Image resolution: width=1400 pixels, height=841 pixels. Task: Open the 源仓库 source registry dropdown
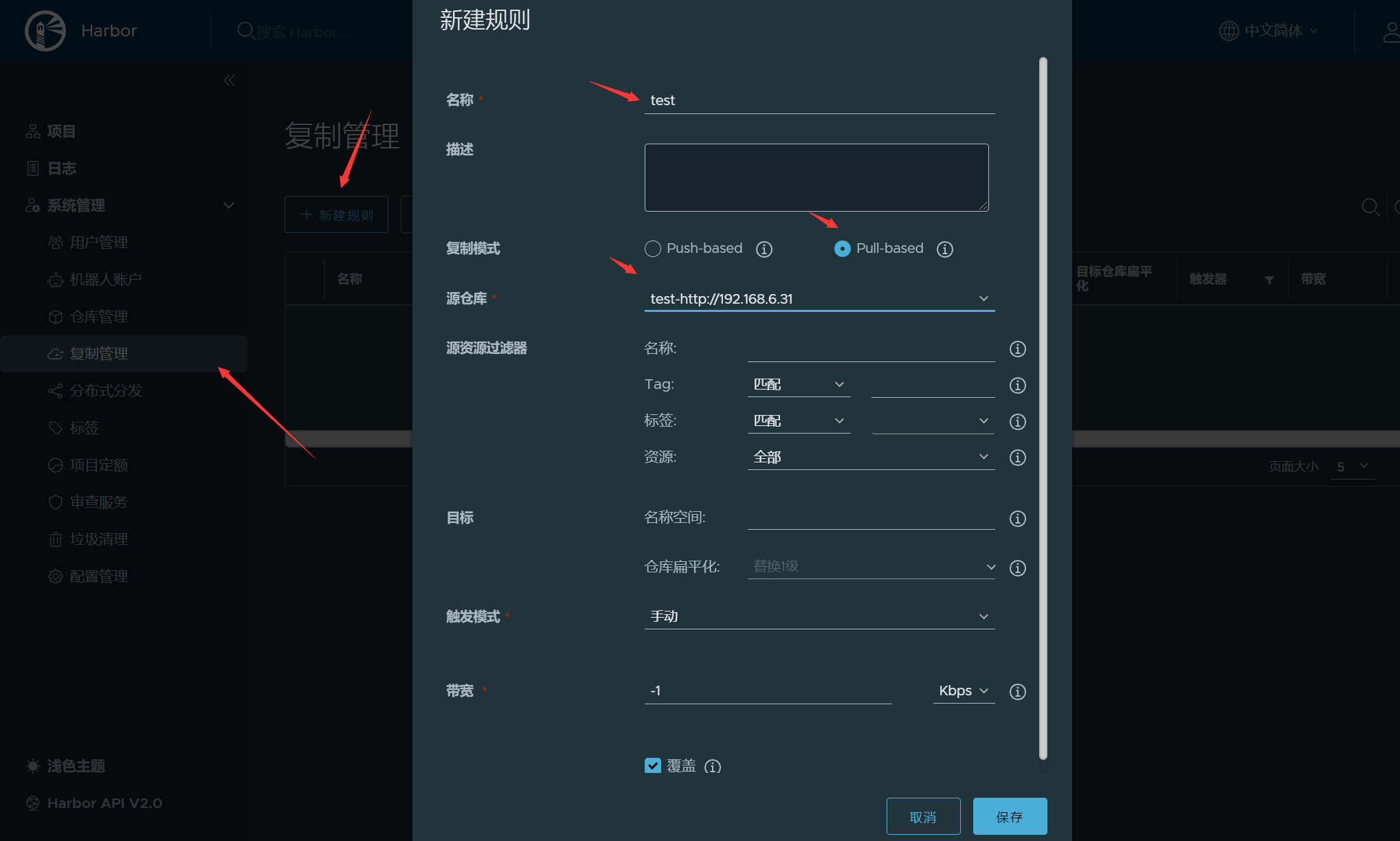click(819, 299)
